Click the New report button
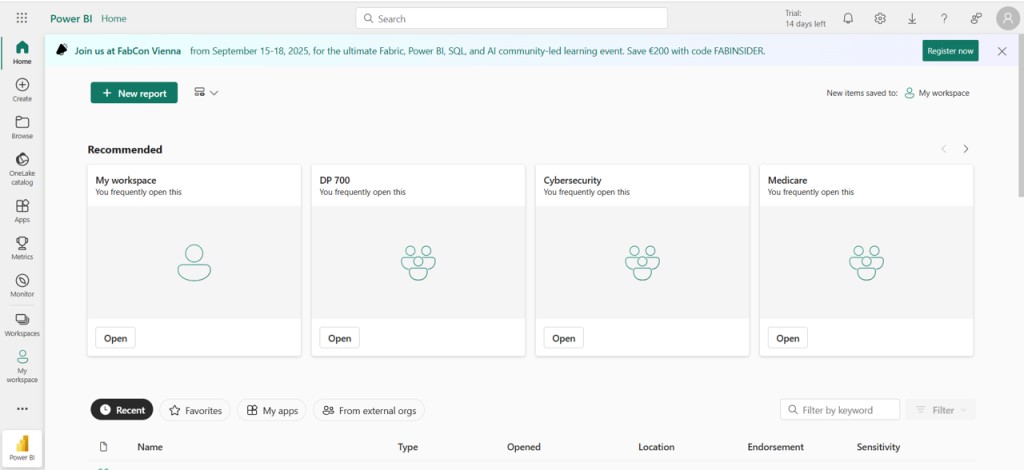Viewport: 1024px width, 470px height. tap(134, 93)
